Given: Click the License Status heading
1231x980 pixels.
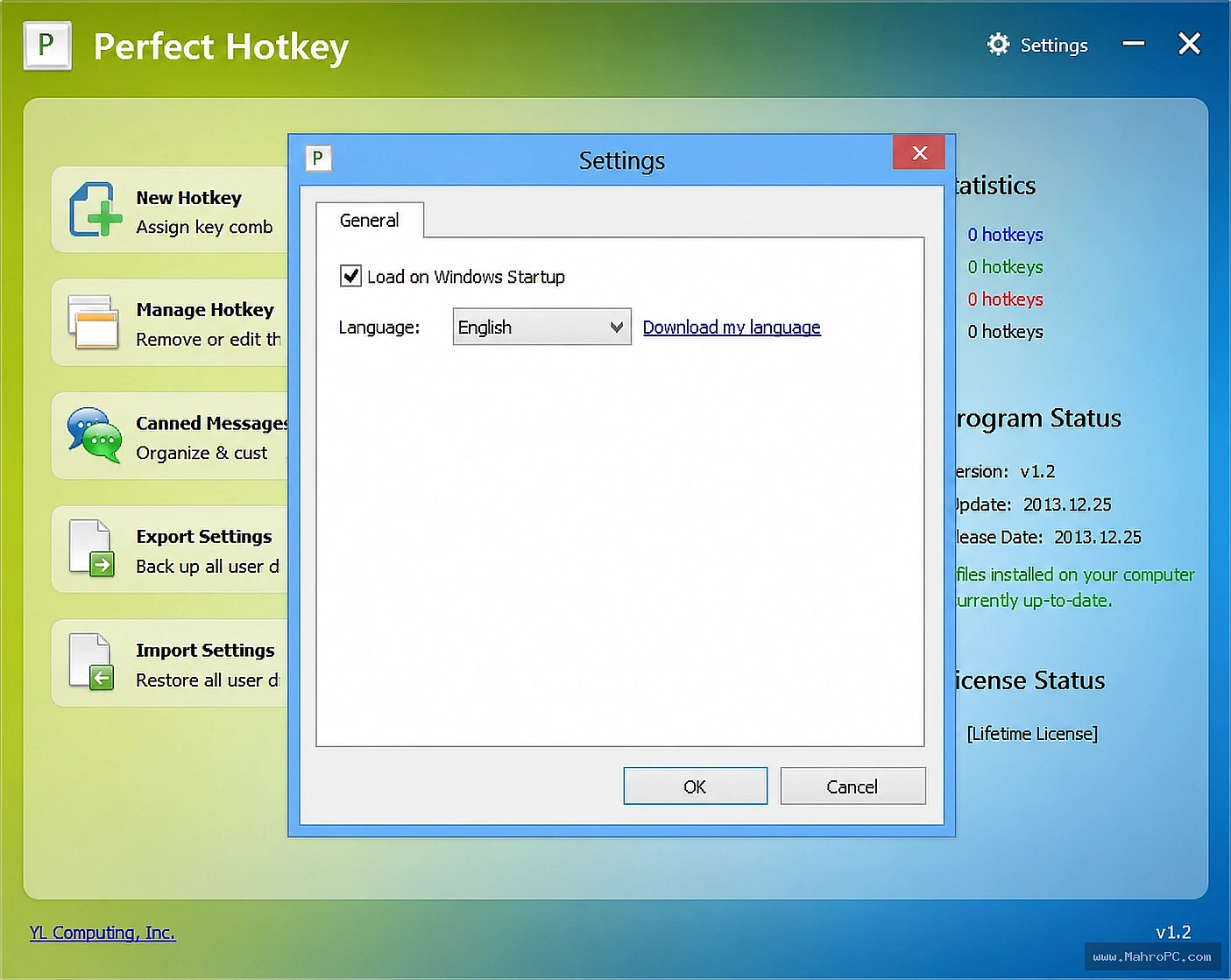Looking at the screenshot, I should coord(1029,680).
